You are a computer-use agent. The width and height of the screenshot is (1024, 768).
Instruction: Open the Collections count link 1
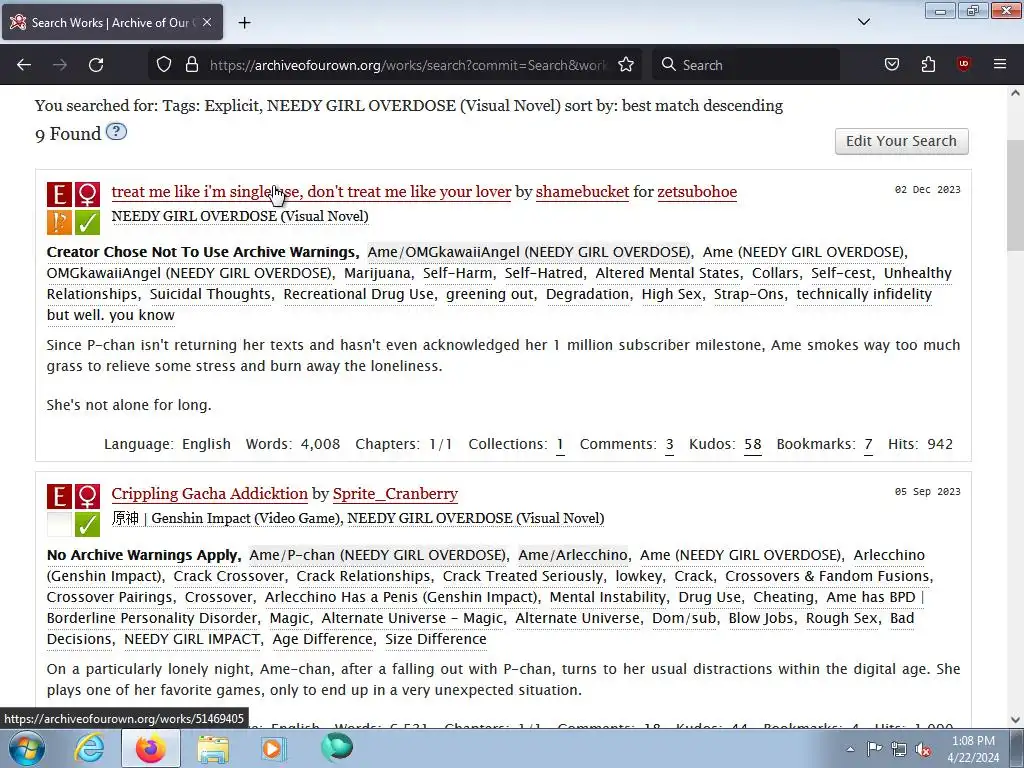(560, 444)
